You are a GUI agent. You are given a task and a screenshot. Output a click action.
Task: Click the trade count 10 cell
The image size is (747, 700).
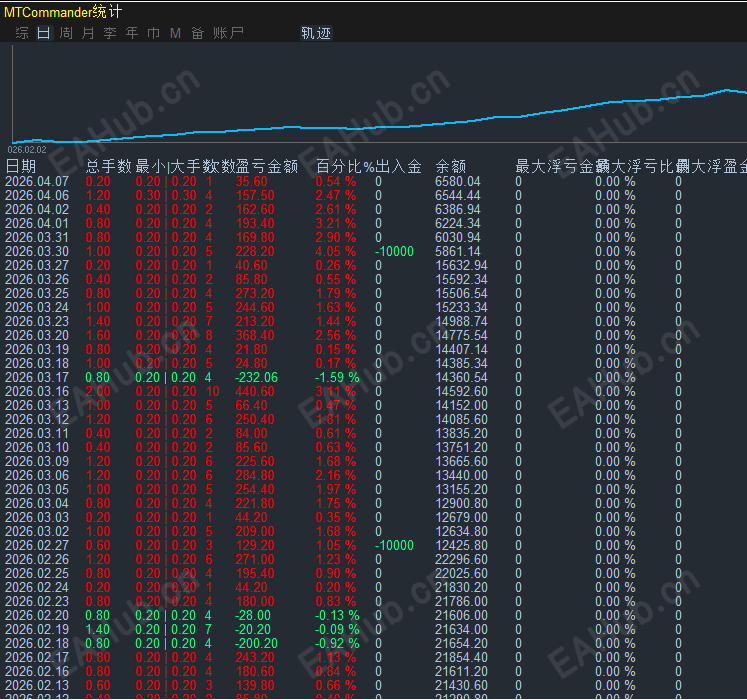(x=212, y=392)
